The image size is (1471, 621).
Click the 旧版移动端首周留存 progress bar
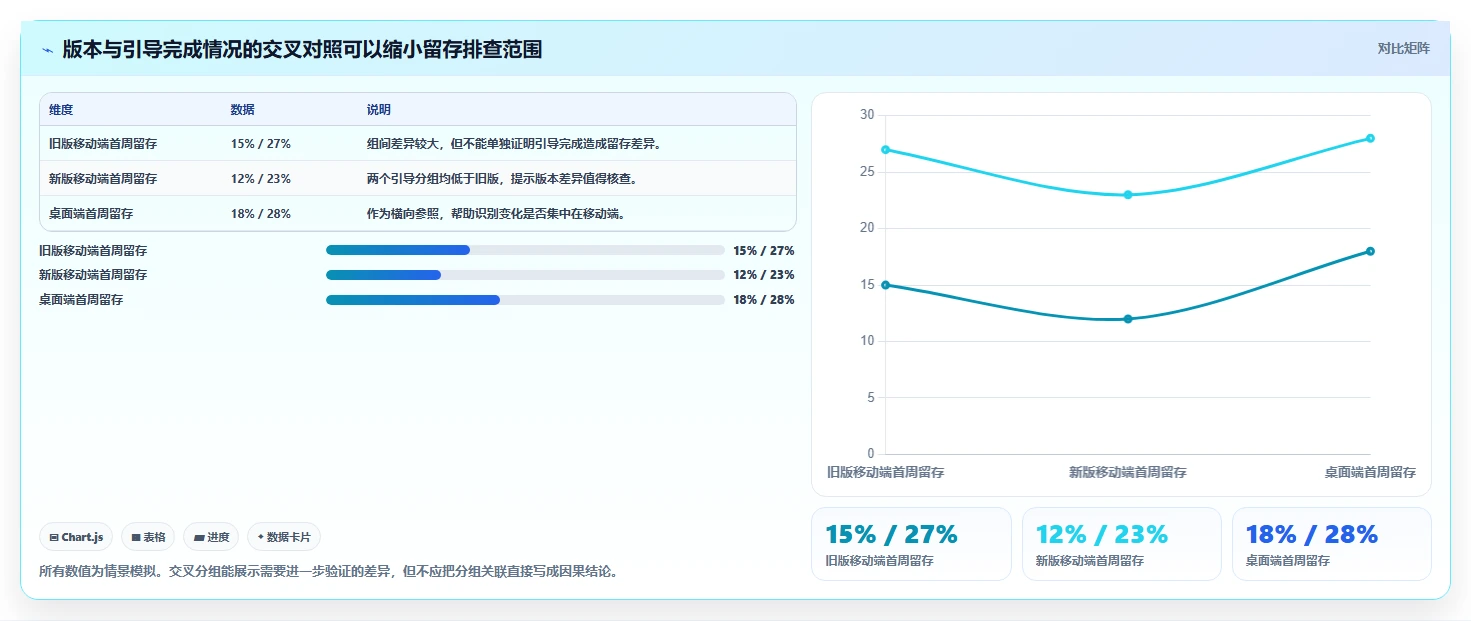(x=525, y=250)
